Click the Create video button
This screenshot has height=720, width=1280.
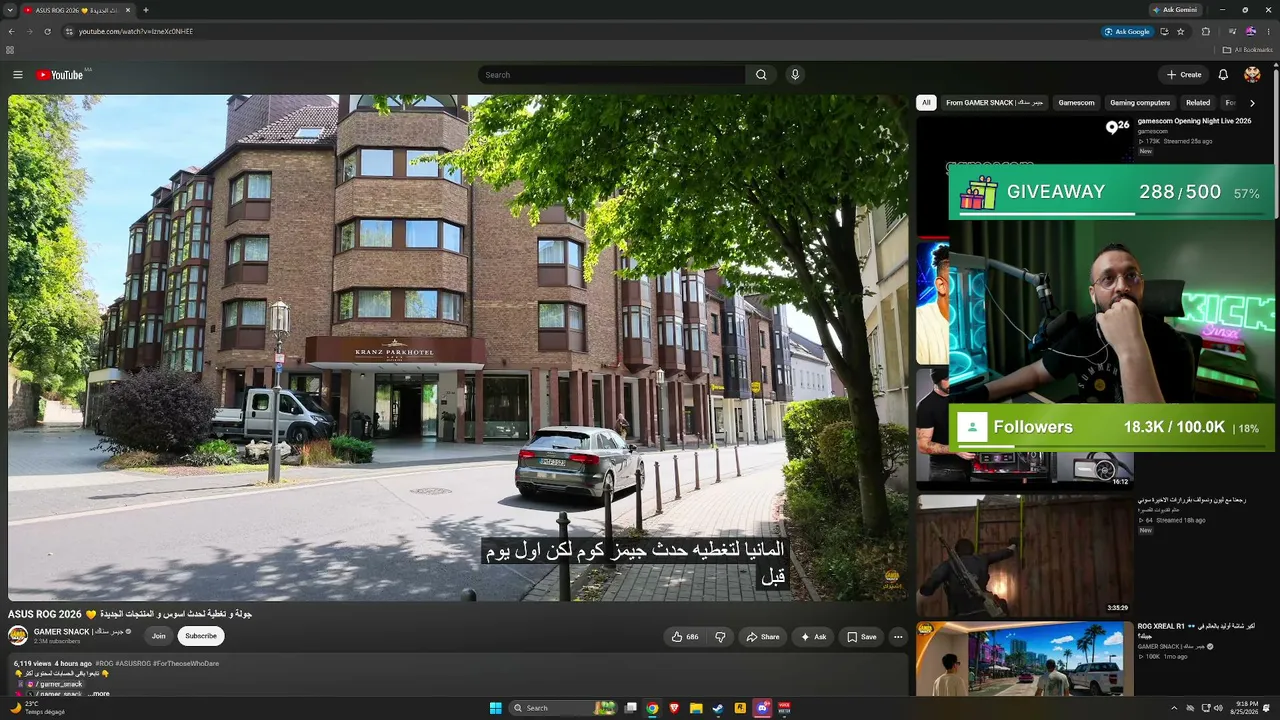(x=1184, y=75)
